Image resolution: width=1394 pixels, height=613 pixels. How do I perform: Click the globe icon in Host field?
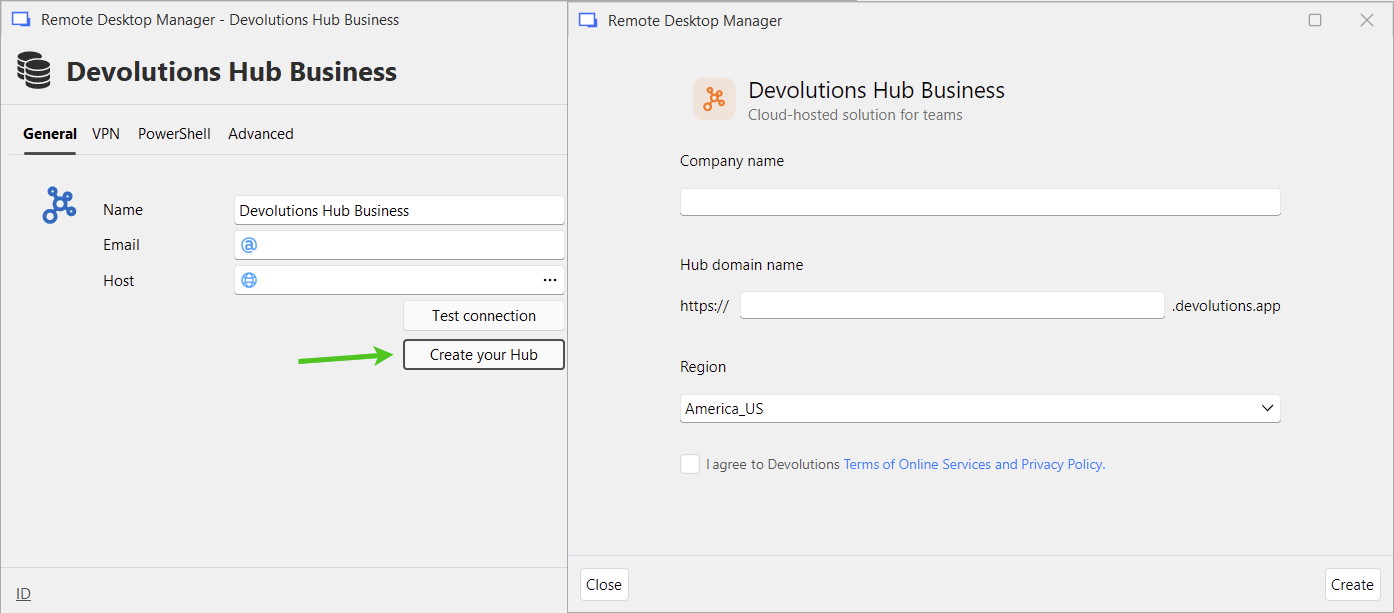tap(249, 280)
